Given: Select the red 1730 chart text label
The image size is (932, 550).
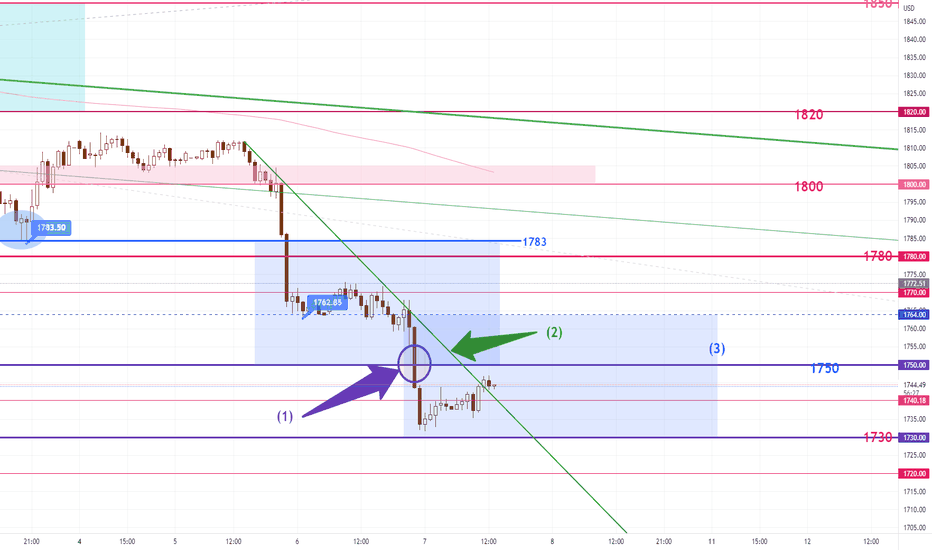Looking at the screenshot, I should point(878,437).
